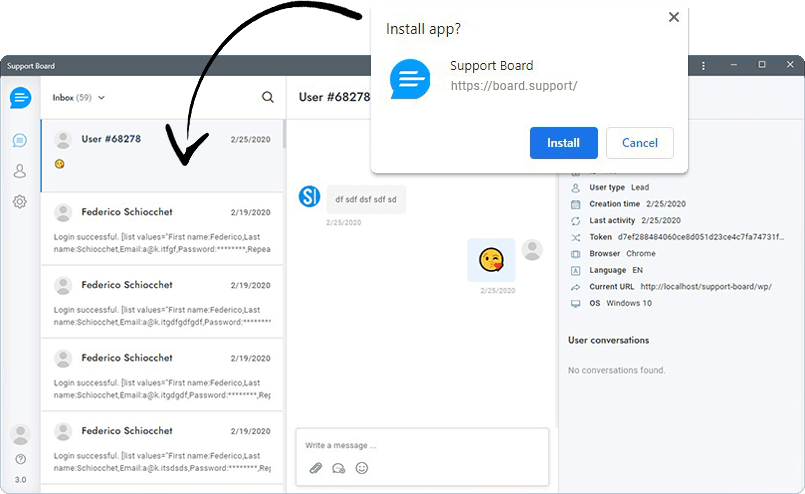Click the Language icon in the user details
The width and height of the screenshot is (805, 494).
(x=576, y=271)
